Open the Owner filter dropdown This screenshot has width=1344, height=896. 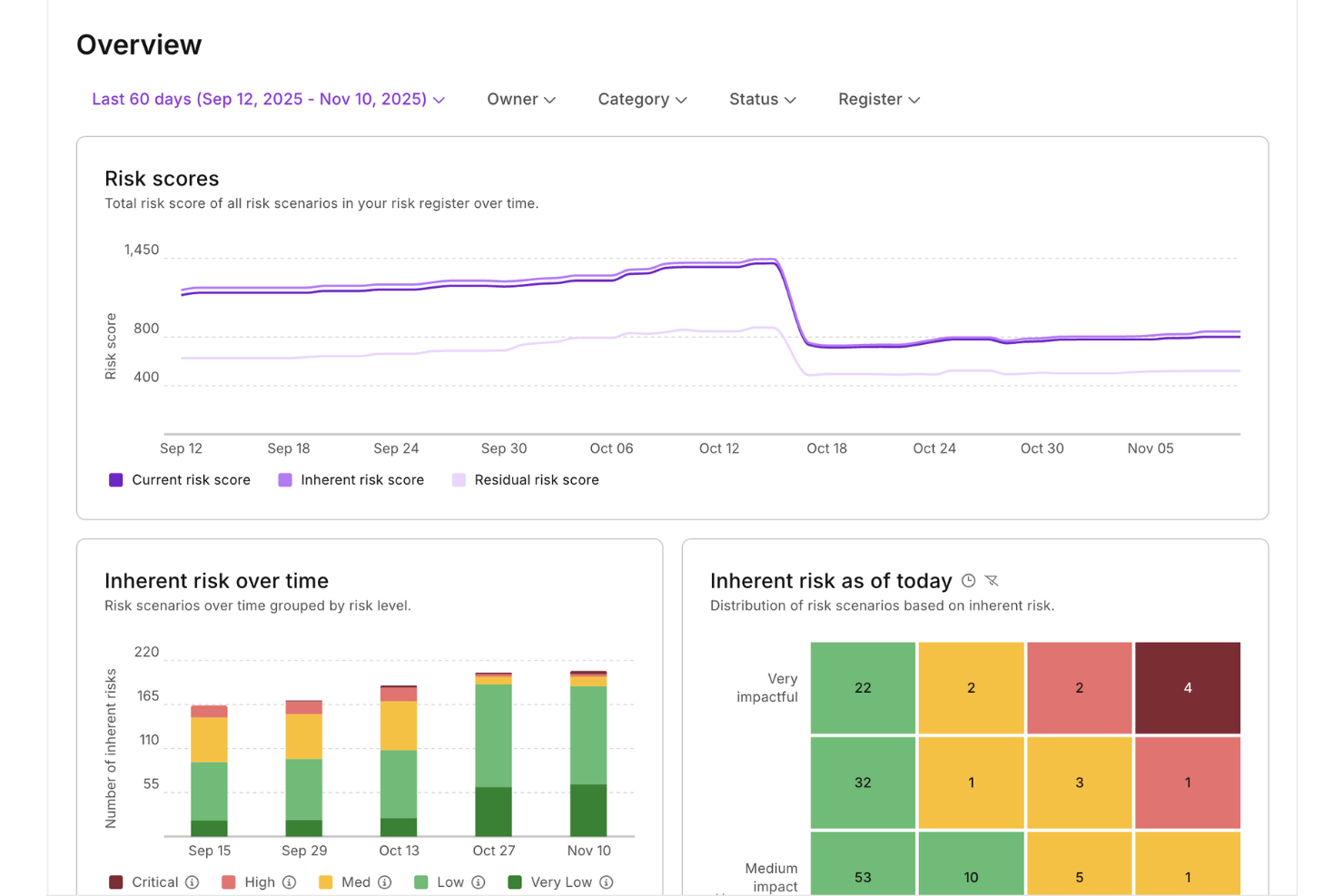click(520, 99)
